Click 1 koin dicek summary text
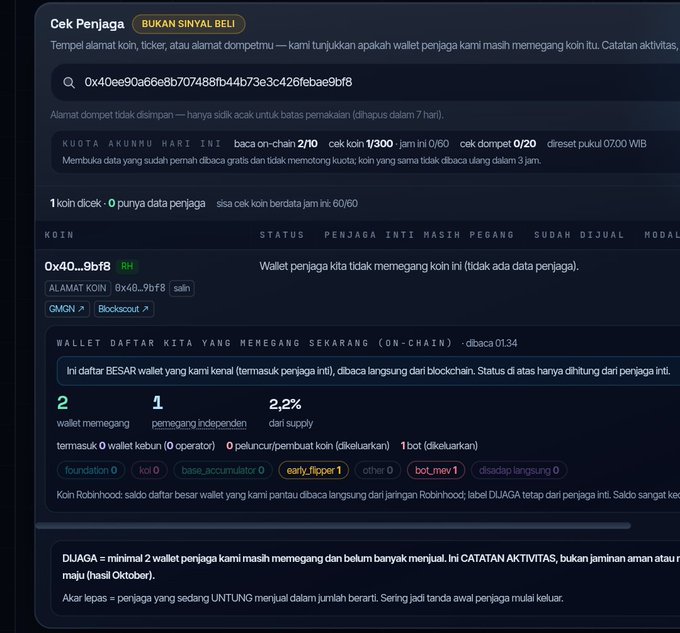This screenshot has width=680, height=633. click(x=75, y=203)
